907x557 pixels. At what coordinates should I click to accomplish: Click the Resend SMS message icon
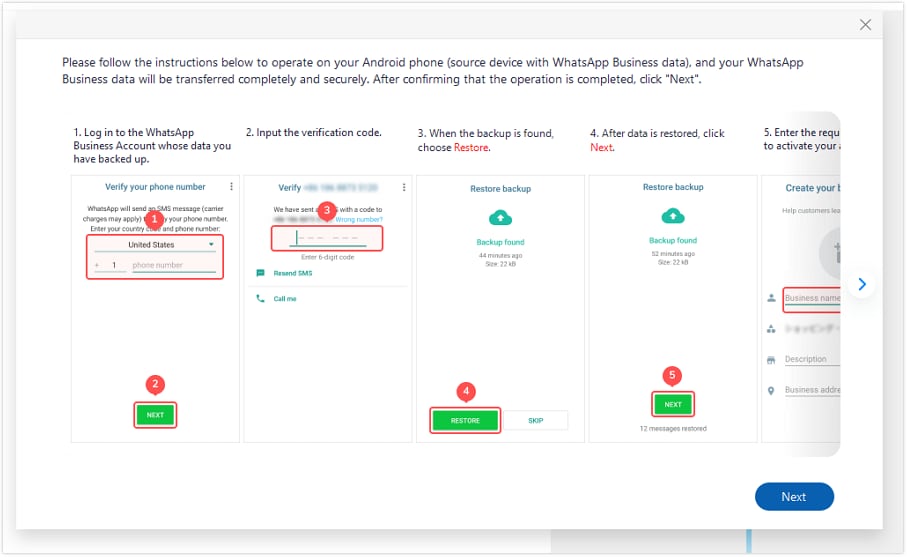point(260,273)
